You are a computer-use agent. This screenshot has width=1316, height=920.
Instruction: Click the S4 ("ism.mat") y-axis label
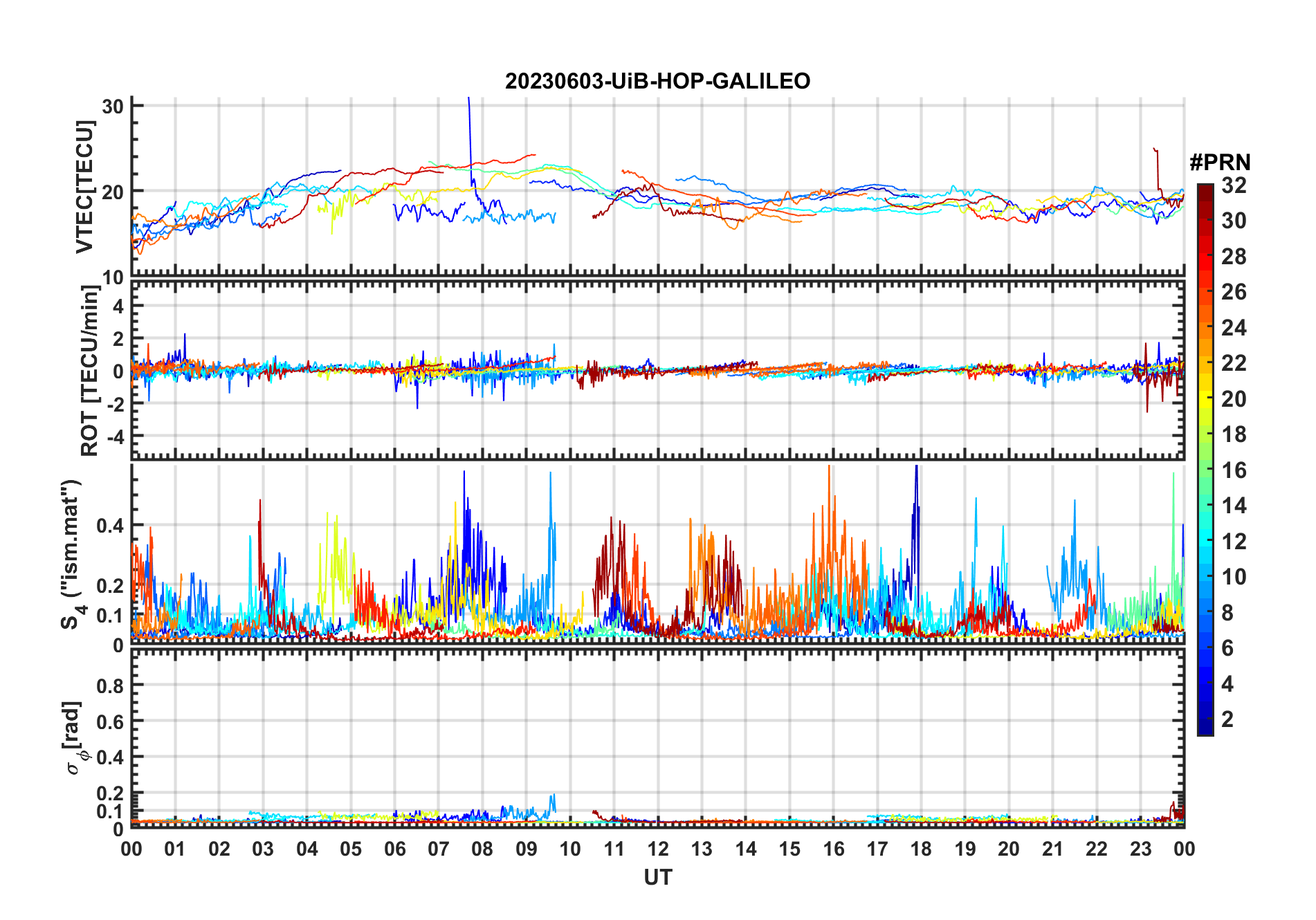point(73,554)
